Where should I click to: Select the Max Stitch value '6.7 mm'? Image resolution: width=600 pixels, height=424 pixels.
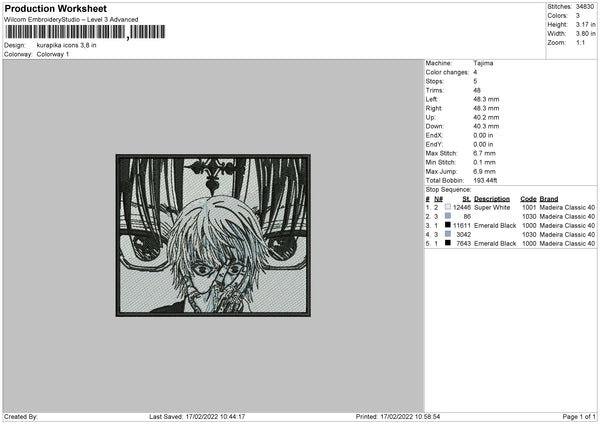(484, 153)
